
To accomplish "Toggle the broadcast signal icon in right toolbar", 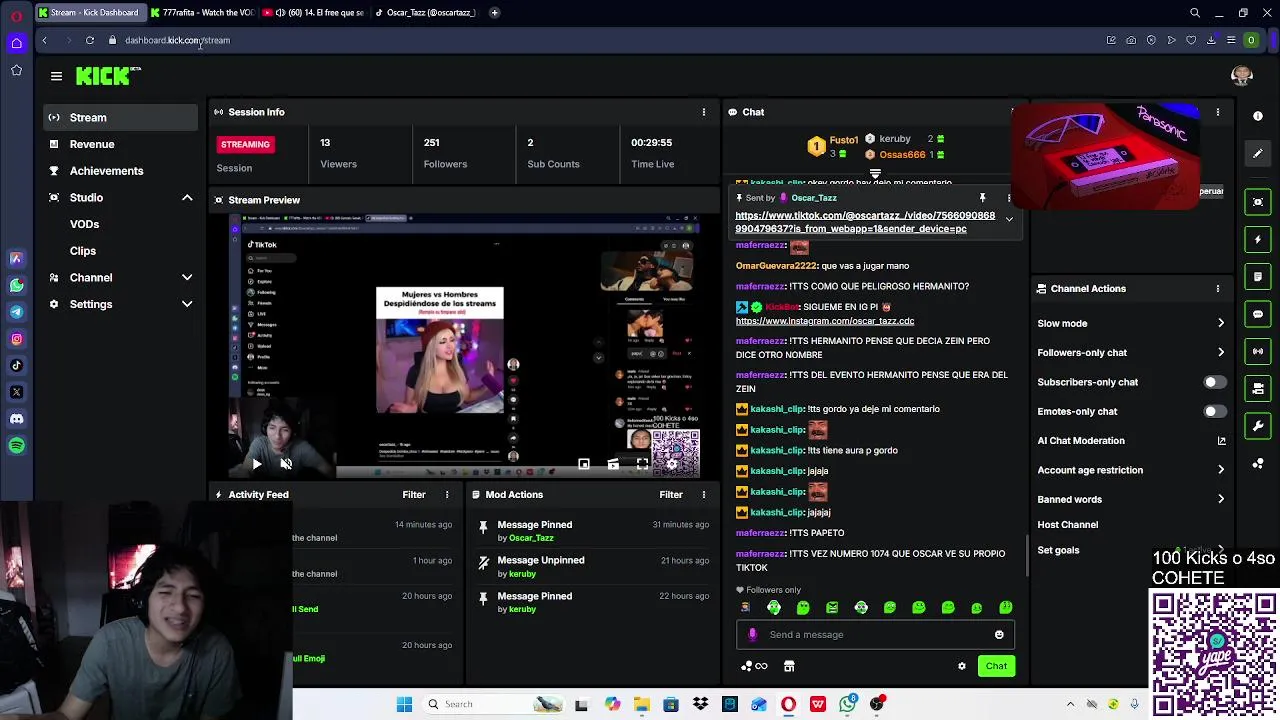I will 1258,351.
